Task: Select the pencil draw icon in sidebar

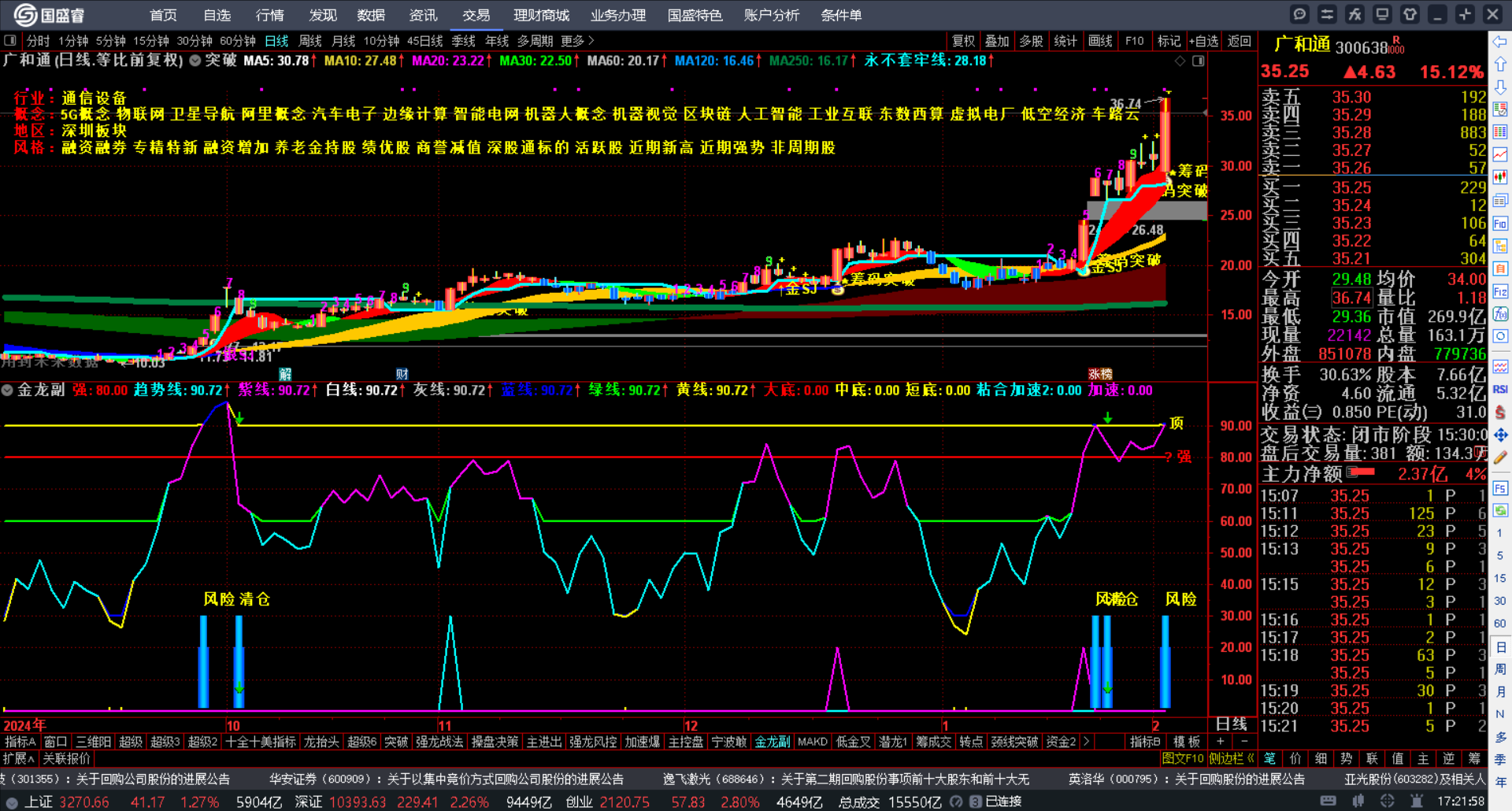Action: click(1500, 457)
